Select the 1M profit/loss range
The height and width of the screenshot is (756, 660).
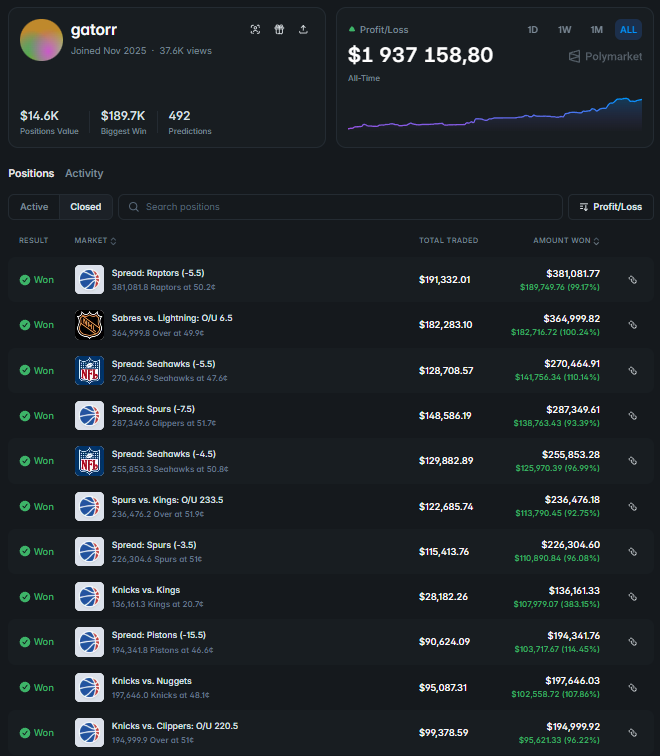click(x=596, y=30)
